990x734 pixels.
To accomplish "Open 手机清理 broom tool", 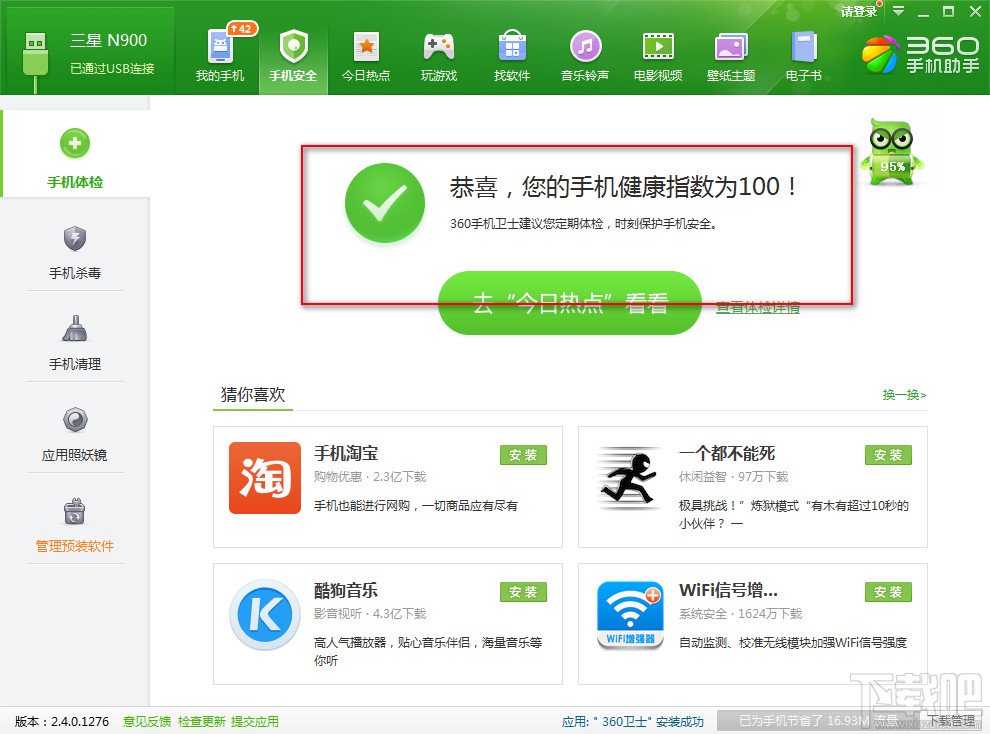I will pyautogui.click(x=75, y=343).
